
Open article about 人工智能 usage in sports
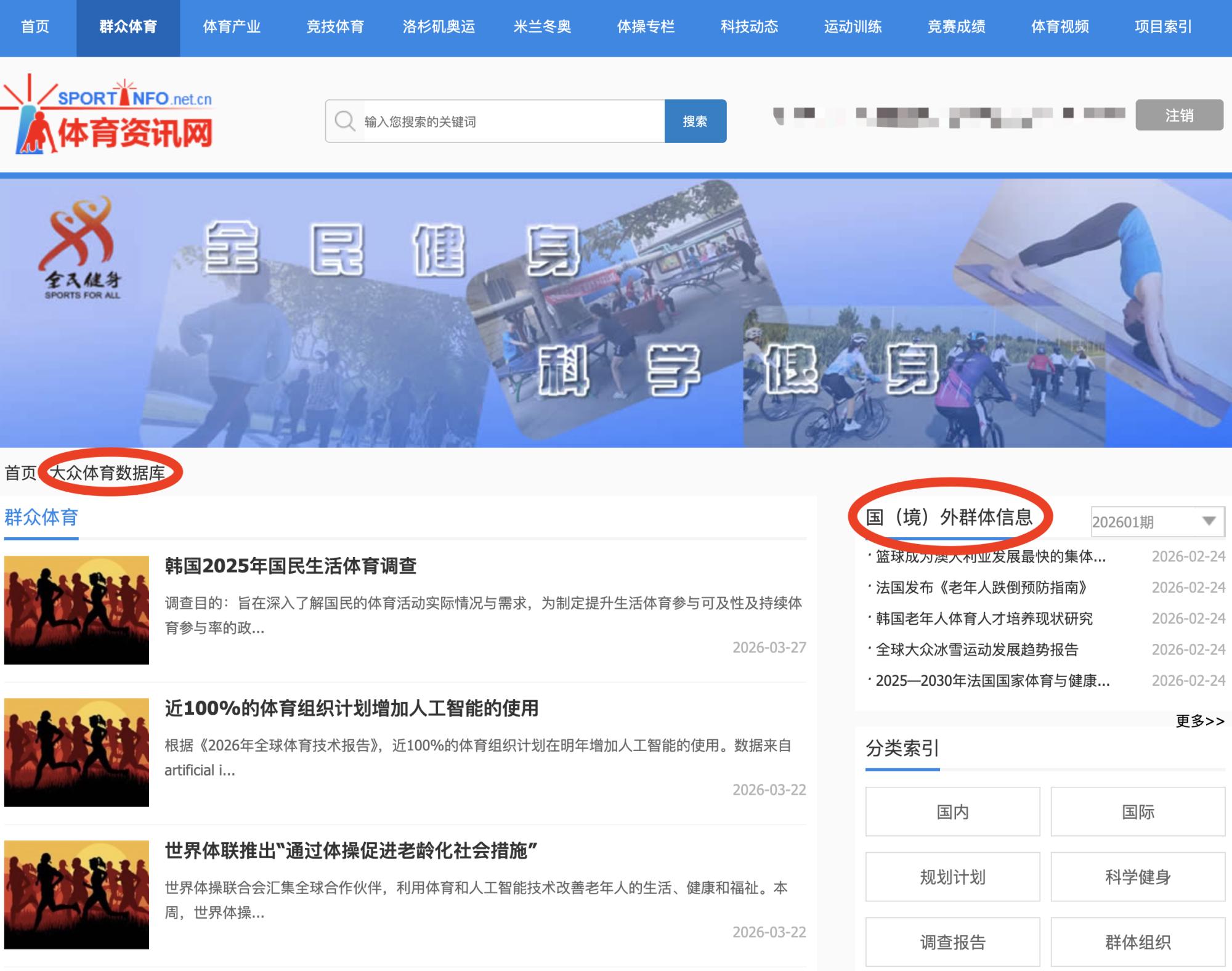(x=351, y=709)
